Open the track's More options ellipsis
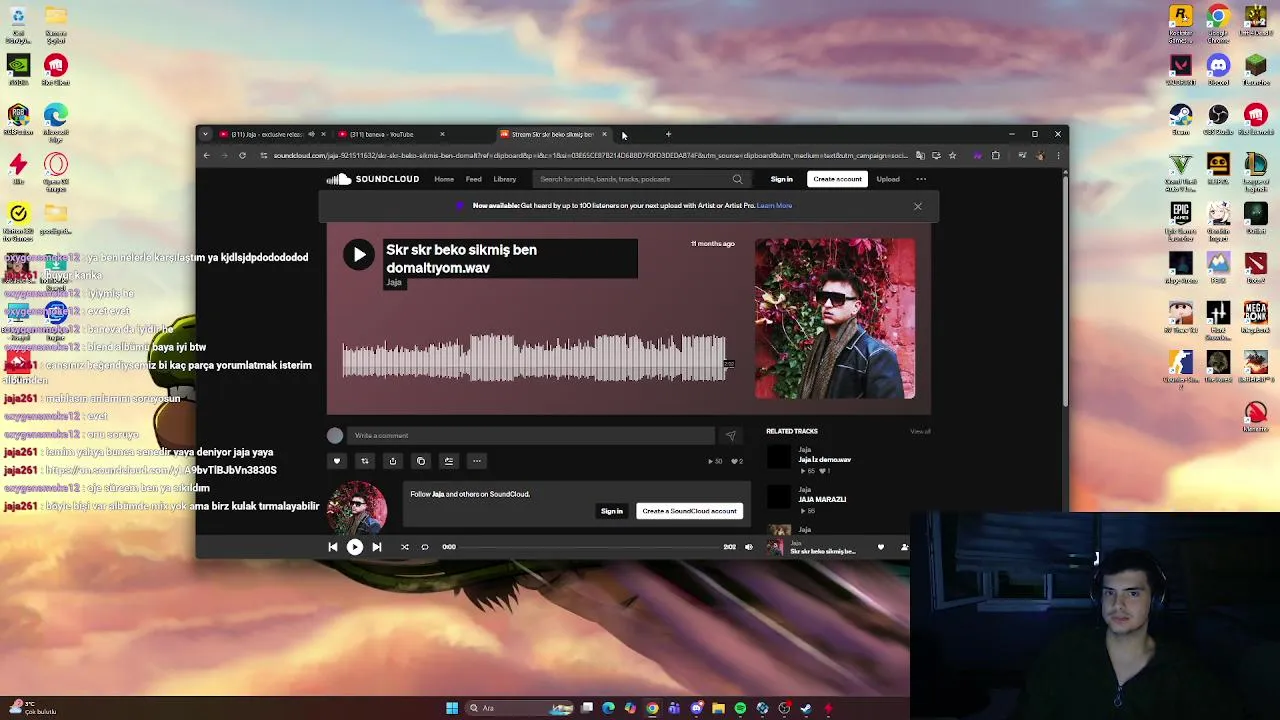Viewport: 1280px width, 720px height. click(477, 461)
